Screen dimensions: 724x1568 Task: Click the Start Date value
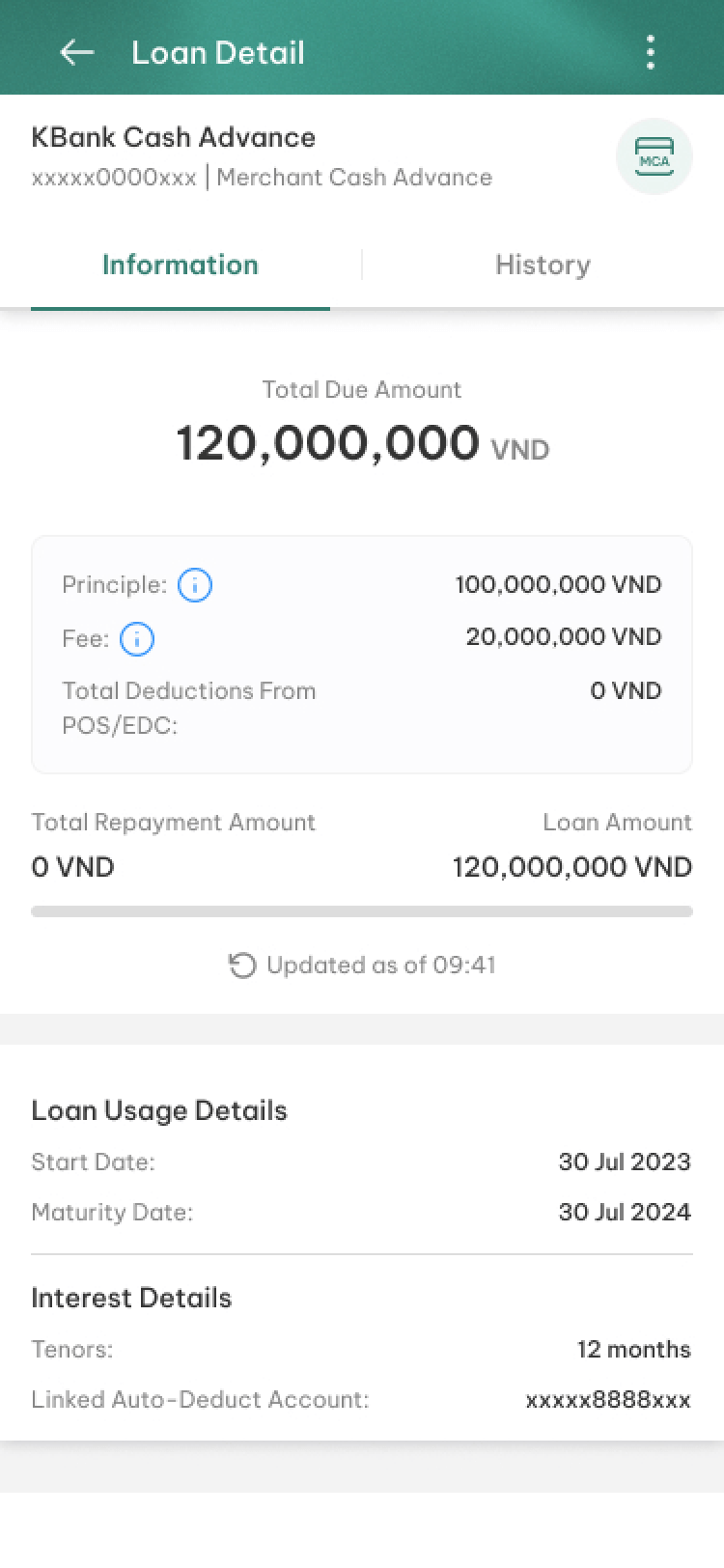pos(625,1162)
